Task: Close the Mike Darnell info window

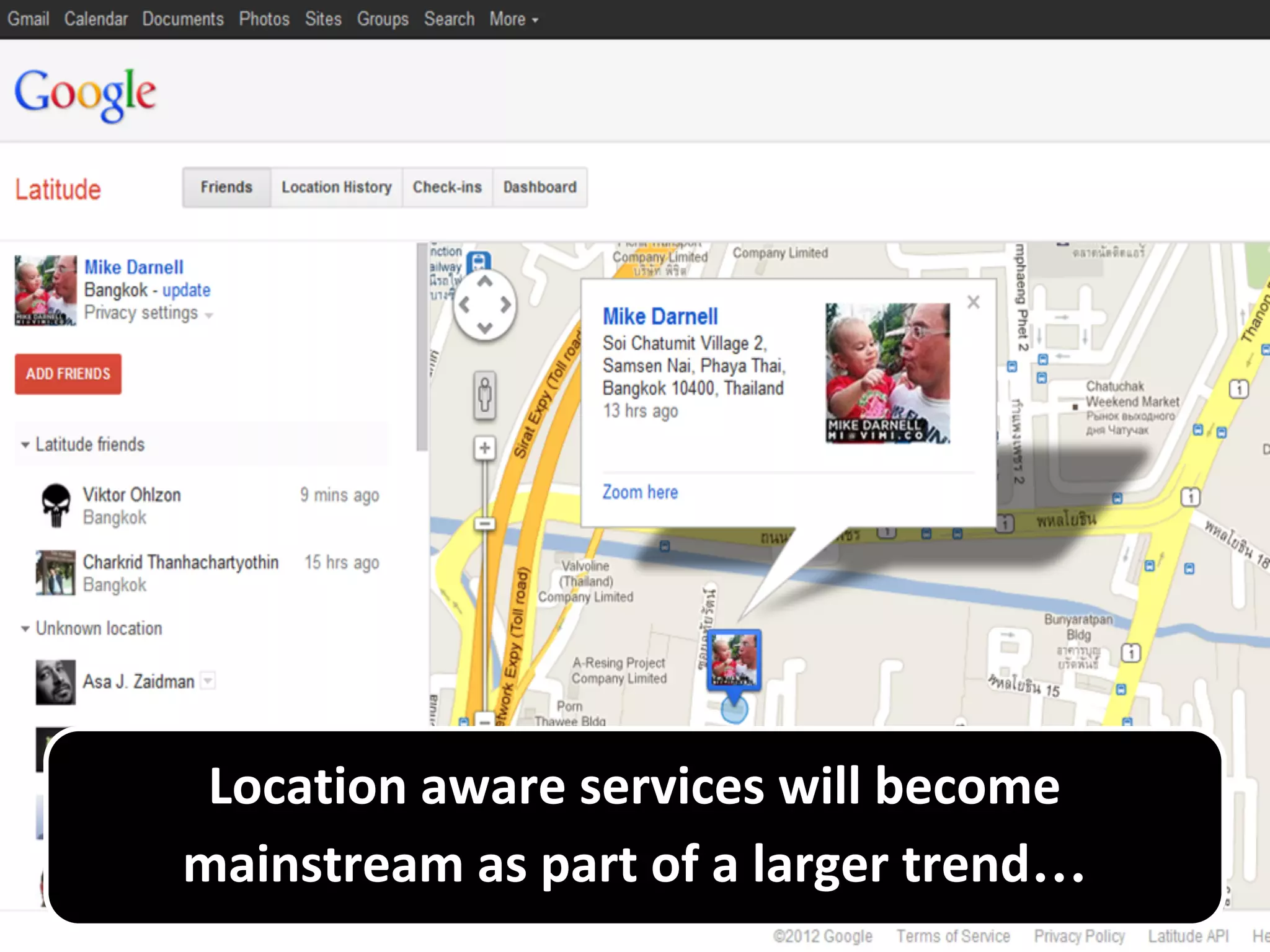Action: click(974, 302)
